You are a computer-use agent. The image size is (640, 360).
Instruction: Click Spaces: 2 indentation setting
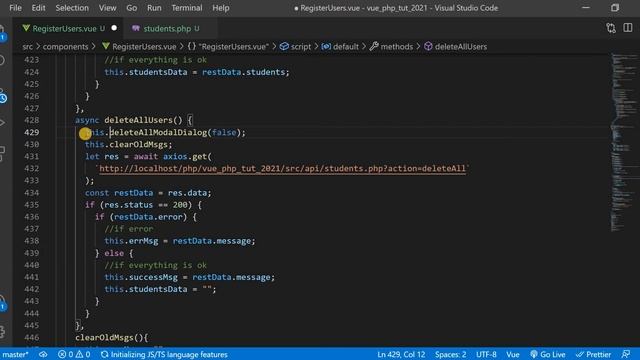tap(451, 354)
